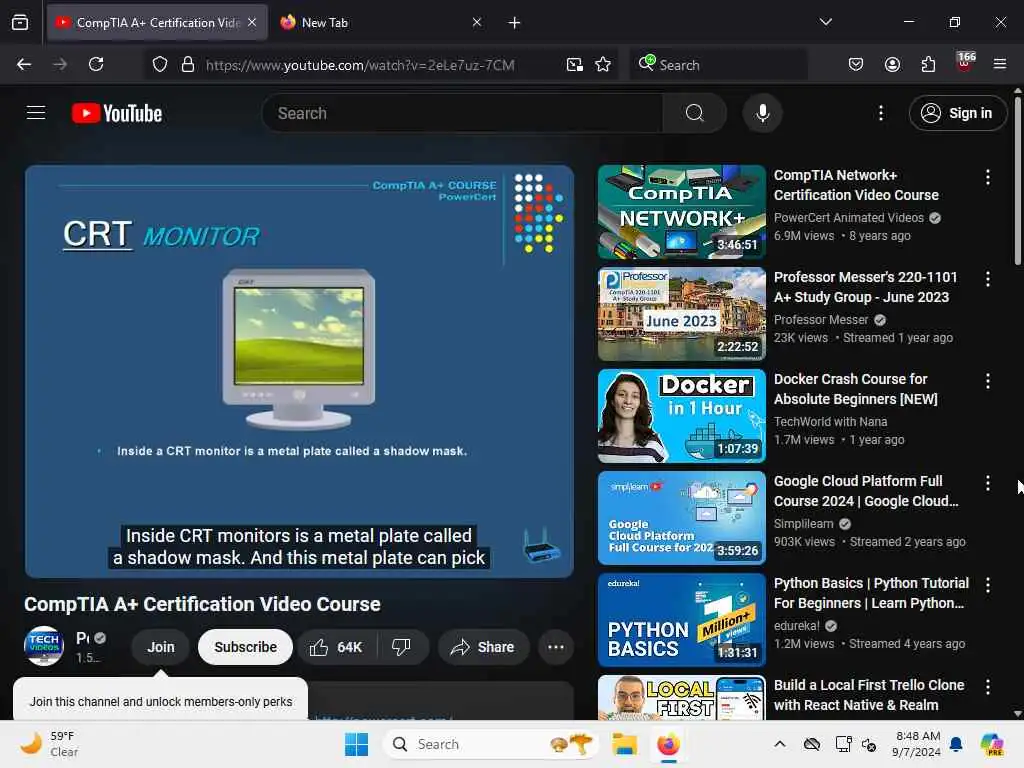The image size is (1024, 768).
Task: Start voice search with microphone icon
Action: click(x=762, y=113)
